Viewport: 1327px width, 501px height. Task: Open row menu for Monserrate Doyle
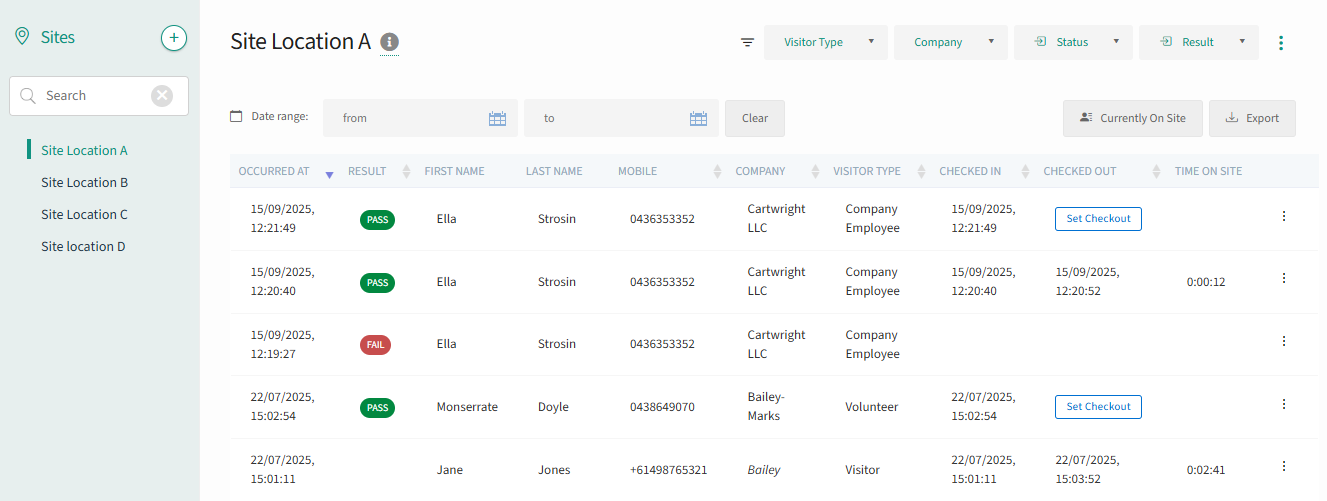[x=1284, y=405]
